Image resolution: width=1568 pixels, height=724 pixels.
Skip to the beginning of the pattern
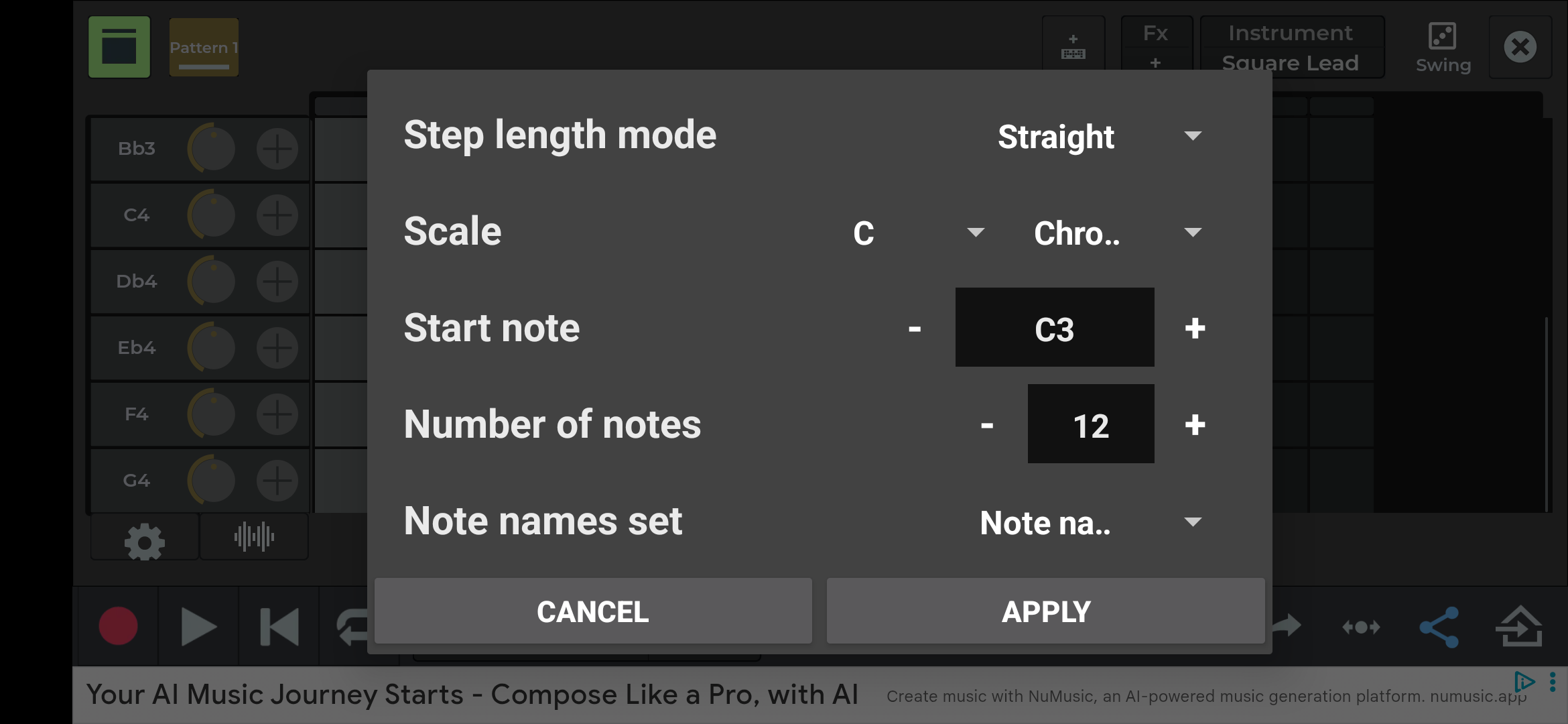(279, 627)
